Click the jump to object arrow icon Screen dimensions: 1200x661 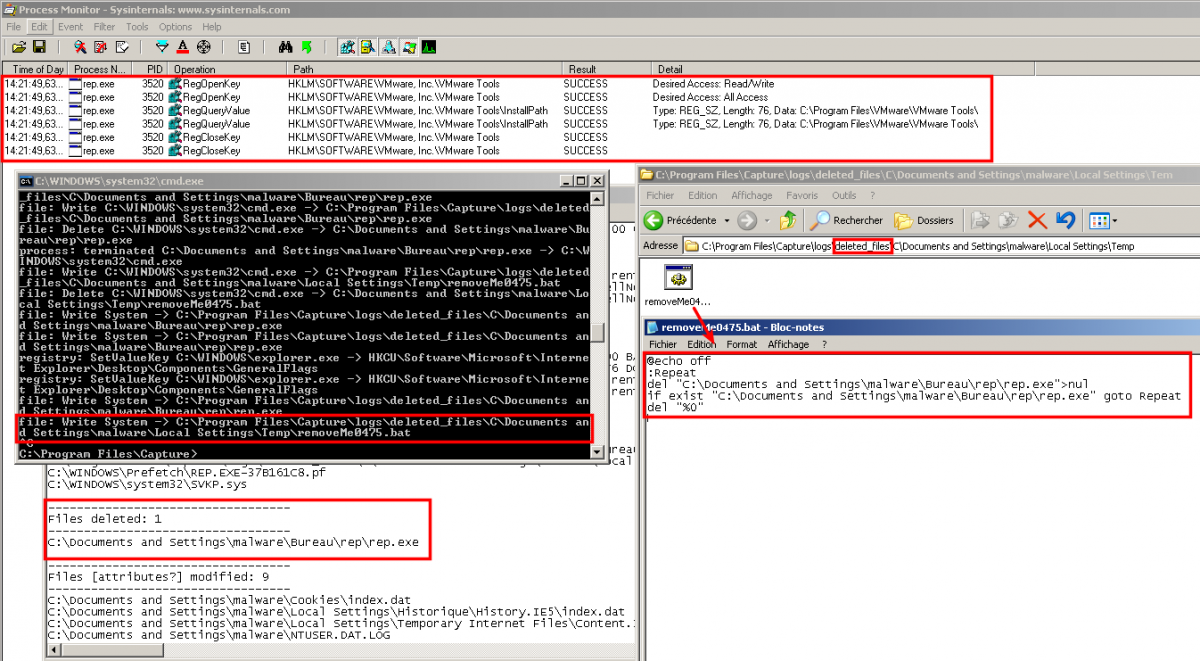(304, 47)
